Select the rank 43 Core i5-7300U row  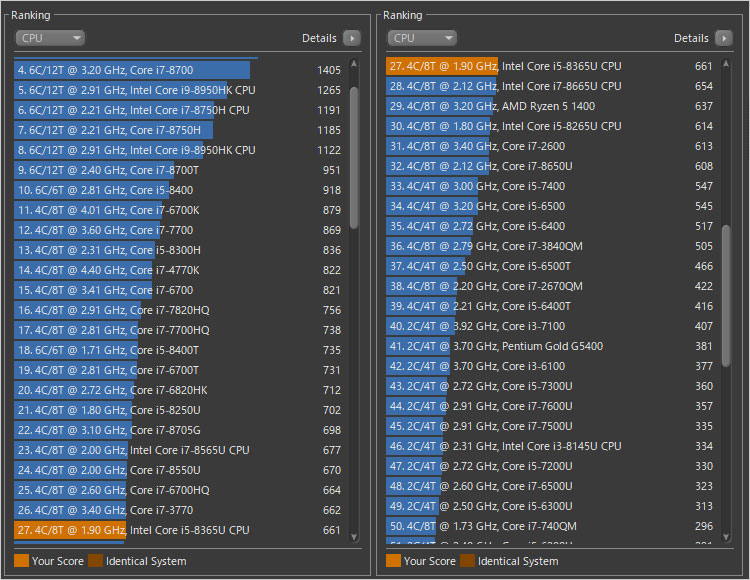(550, 386)
